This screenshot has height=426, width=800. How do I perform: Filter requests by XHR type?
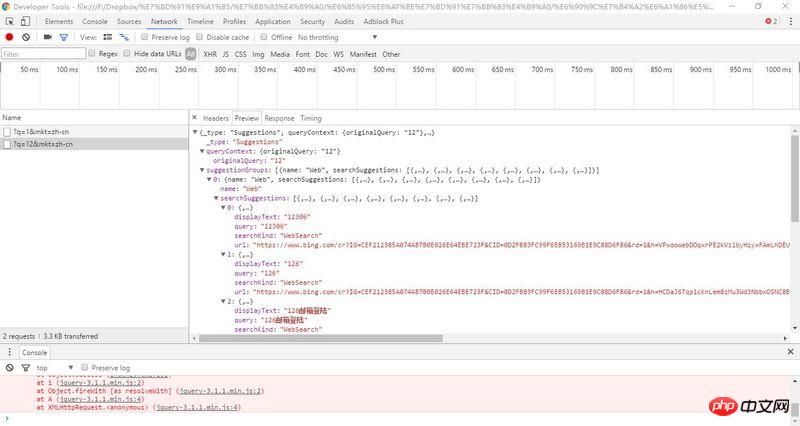click(209, 54)
